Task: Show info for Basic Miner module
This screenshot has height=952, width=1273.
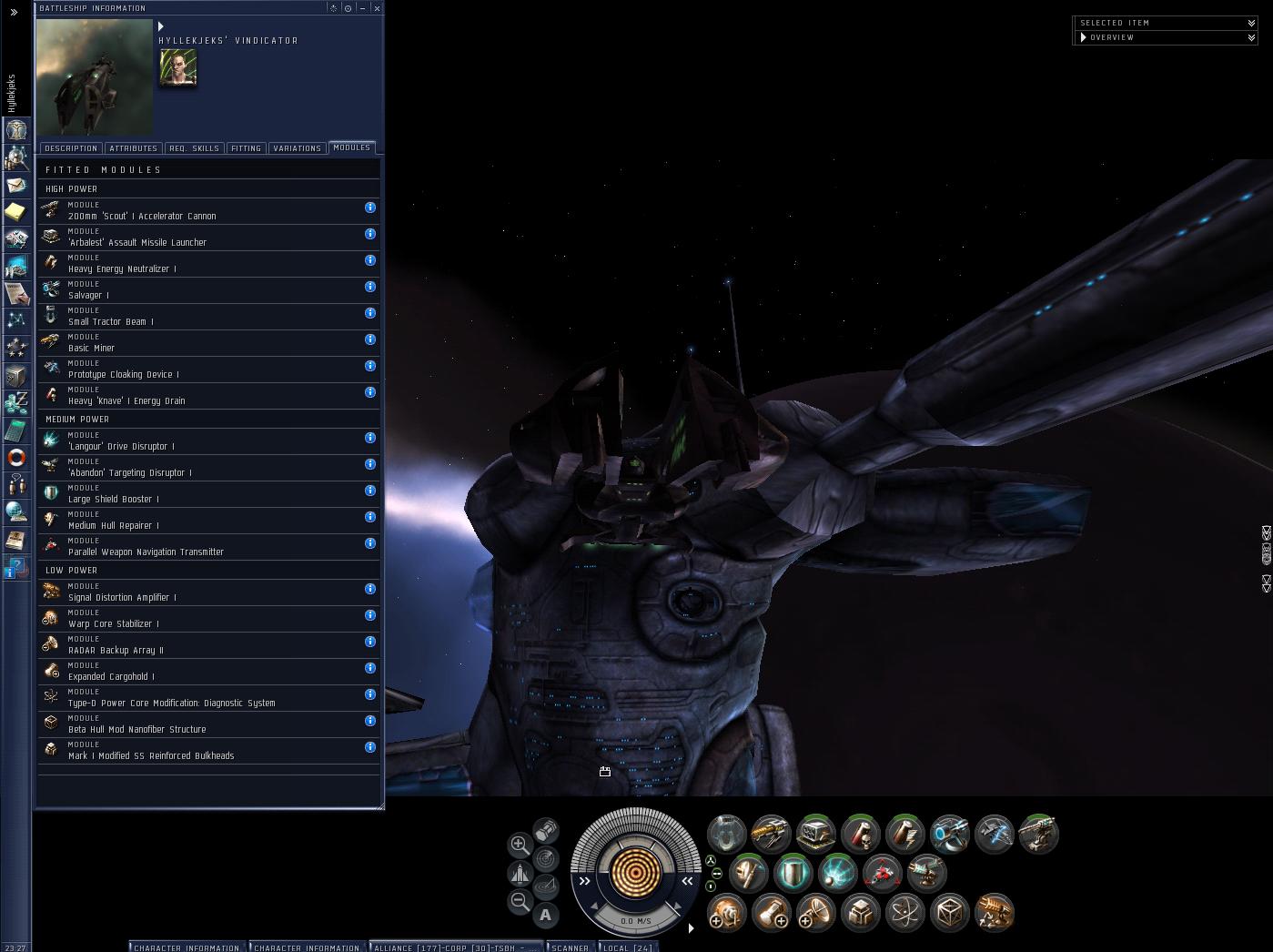Action: click(x=370, y=339)
